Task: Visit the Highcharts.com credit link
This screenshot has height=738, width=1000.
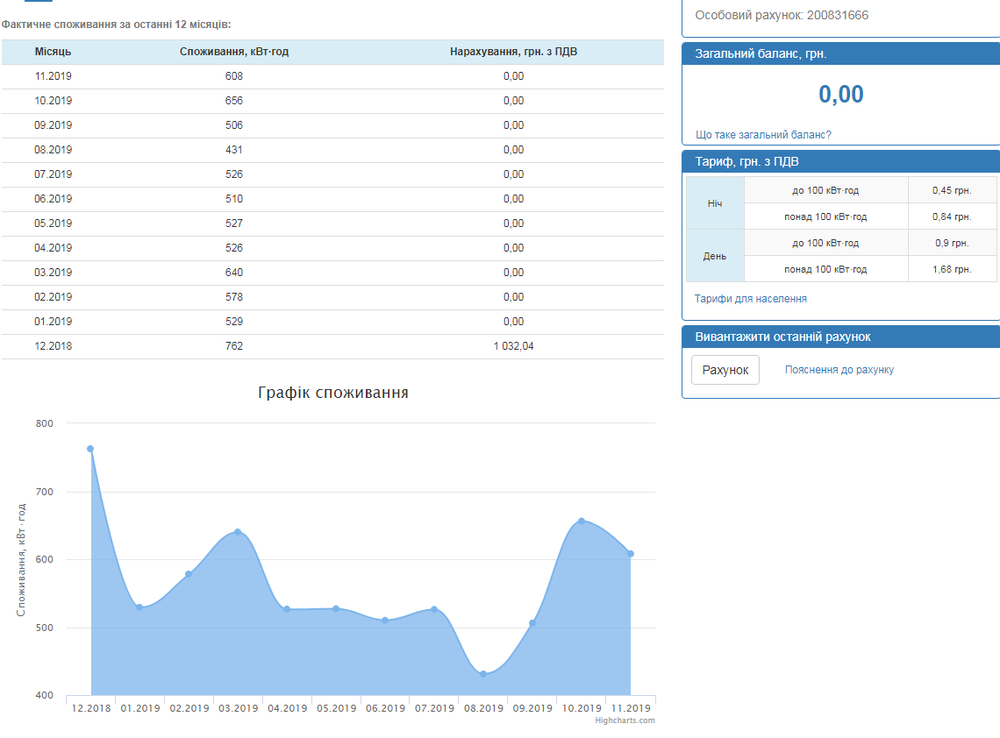Action: pos(624,720)
